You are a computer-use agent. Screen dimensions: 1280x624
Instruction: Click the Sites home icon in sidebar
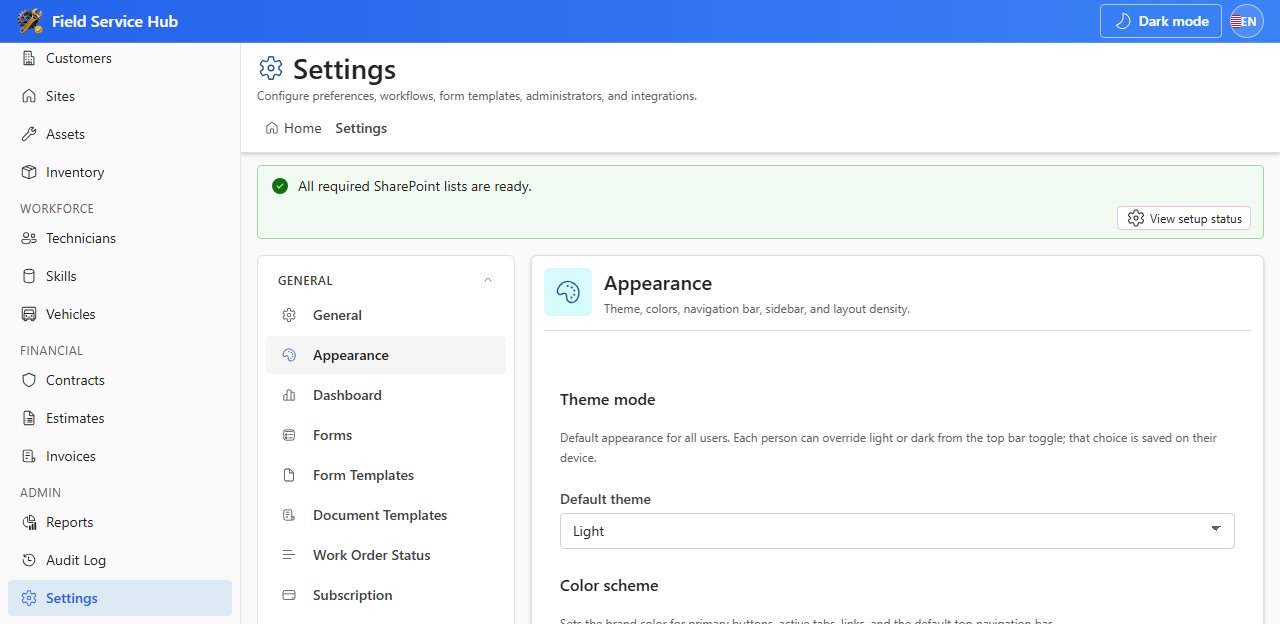(x=29, y=96)
